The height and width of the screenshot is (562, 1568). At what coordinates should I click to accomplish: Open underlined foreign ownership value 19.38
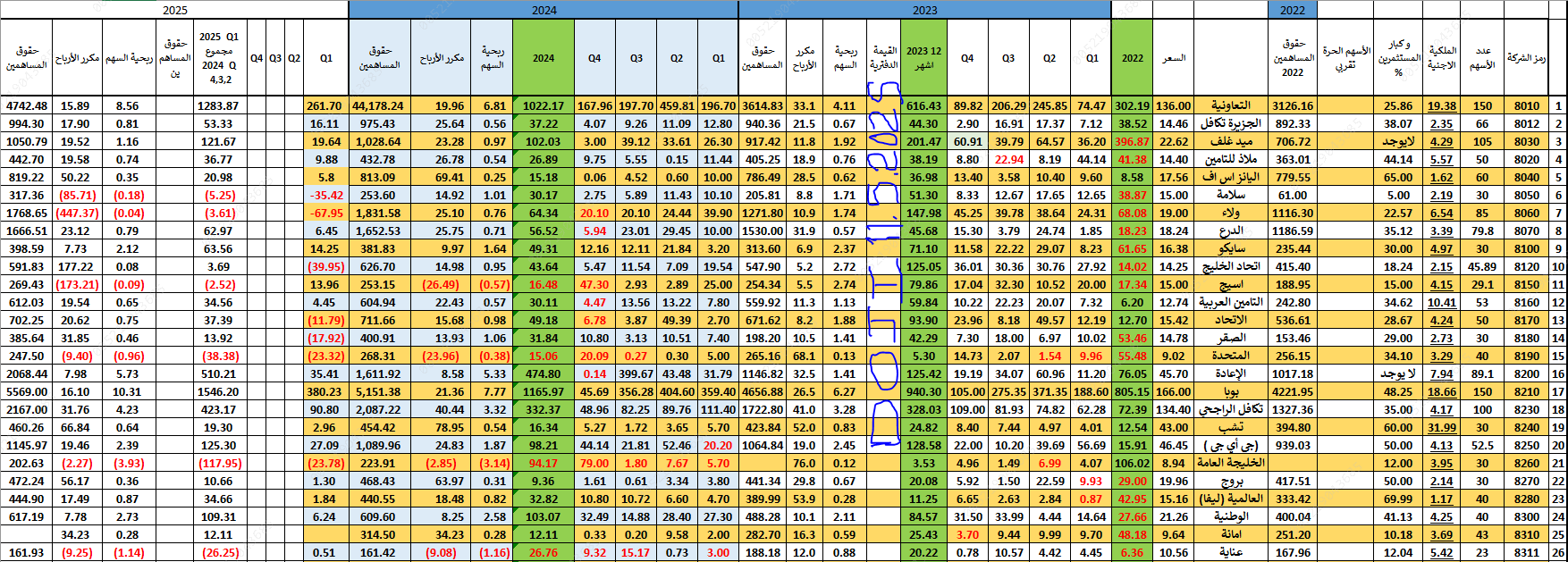click(x=1442, y=105)
